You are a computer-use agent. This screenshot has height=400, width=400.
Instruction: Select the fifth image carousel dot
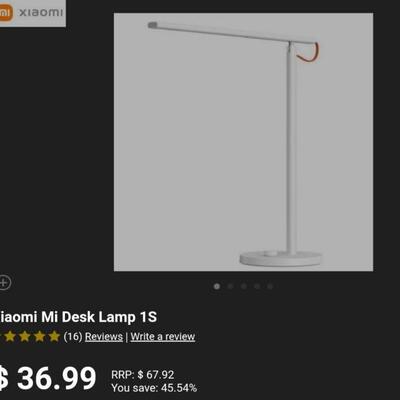coord(270,286)
